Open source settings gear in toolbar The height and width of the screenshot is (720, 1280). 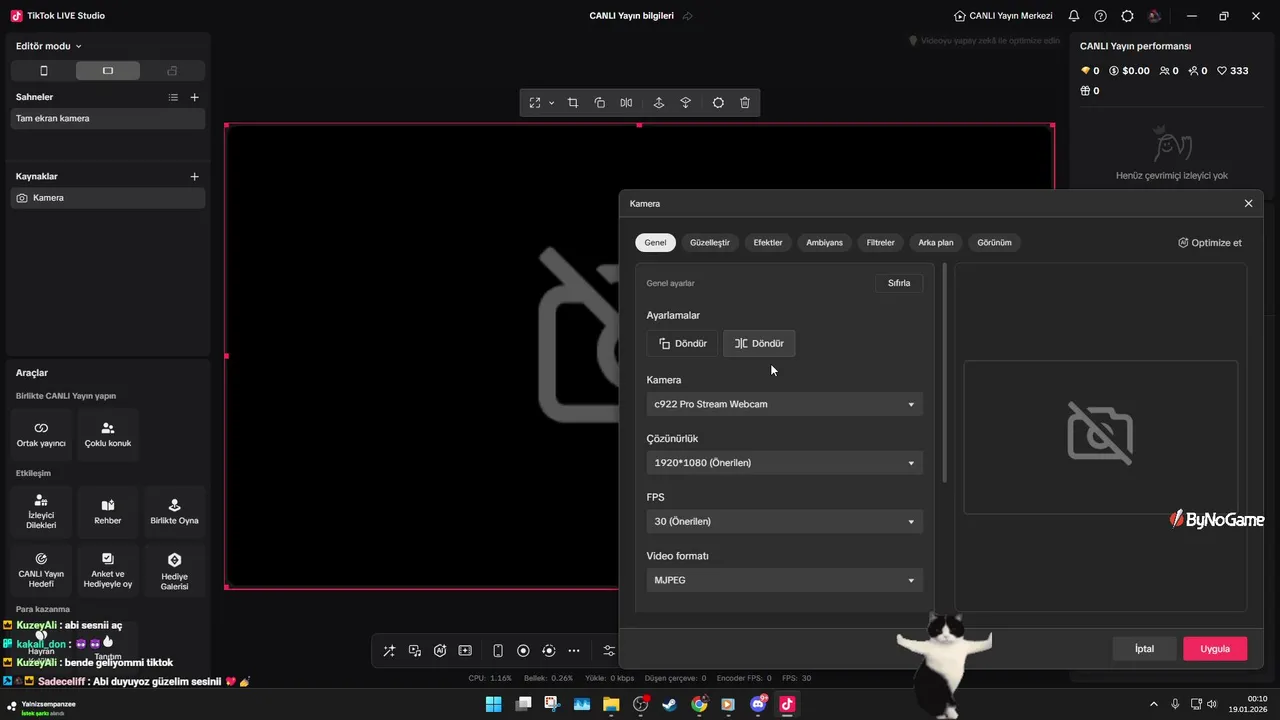click(718, 103)
